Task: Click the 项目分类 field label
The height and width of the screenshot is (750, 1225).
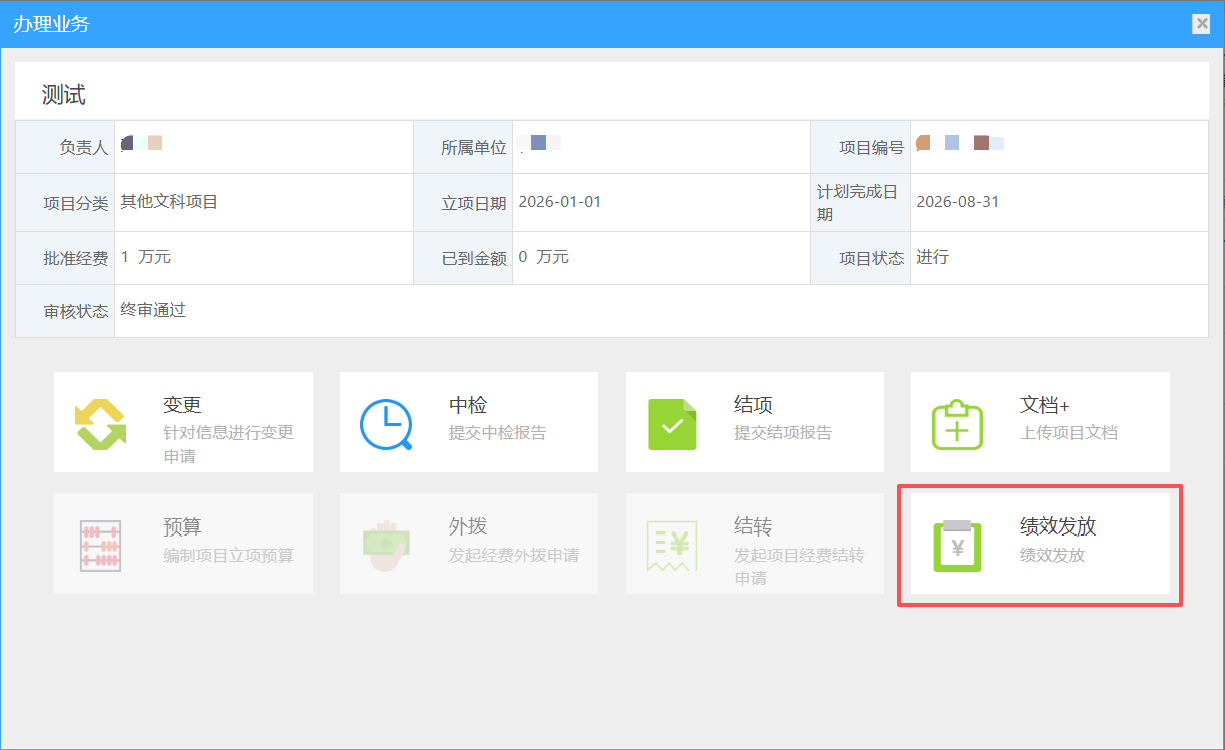Action: point(75,203)
